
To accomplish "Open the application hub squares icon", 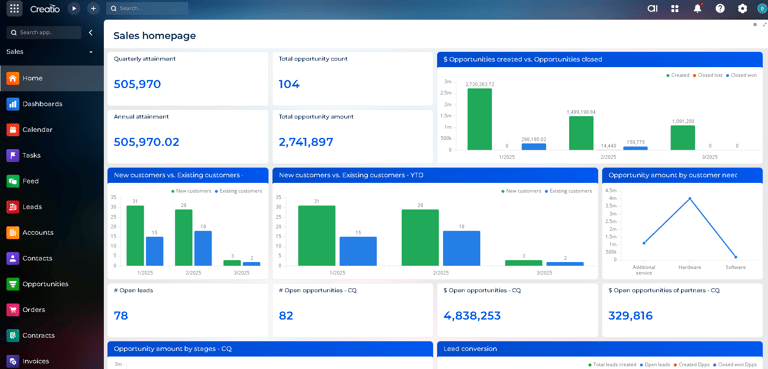I will (675, 8).
